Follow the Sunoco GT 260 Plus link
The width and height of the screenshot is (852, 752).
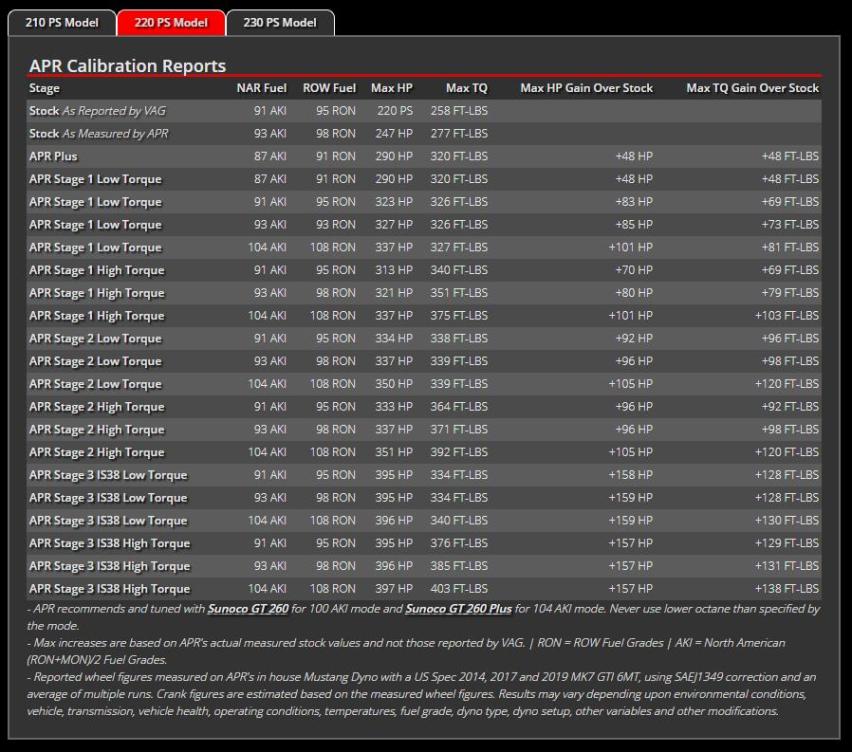click(459, 609)
